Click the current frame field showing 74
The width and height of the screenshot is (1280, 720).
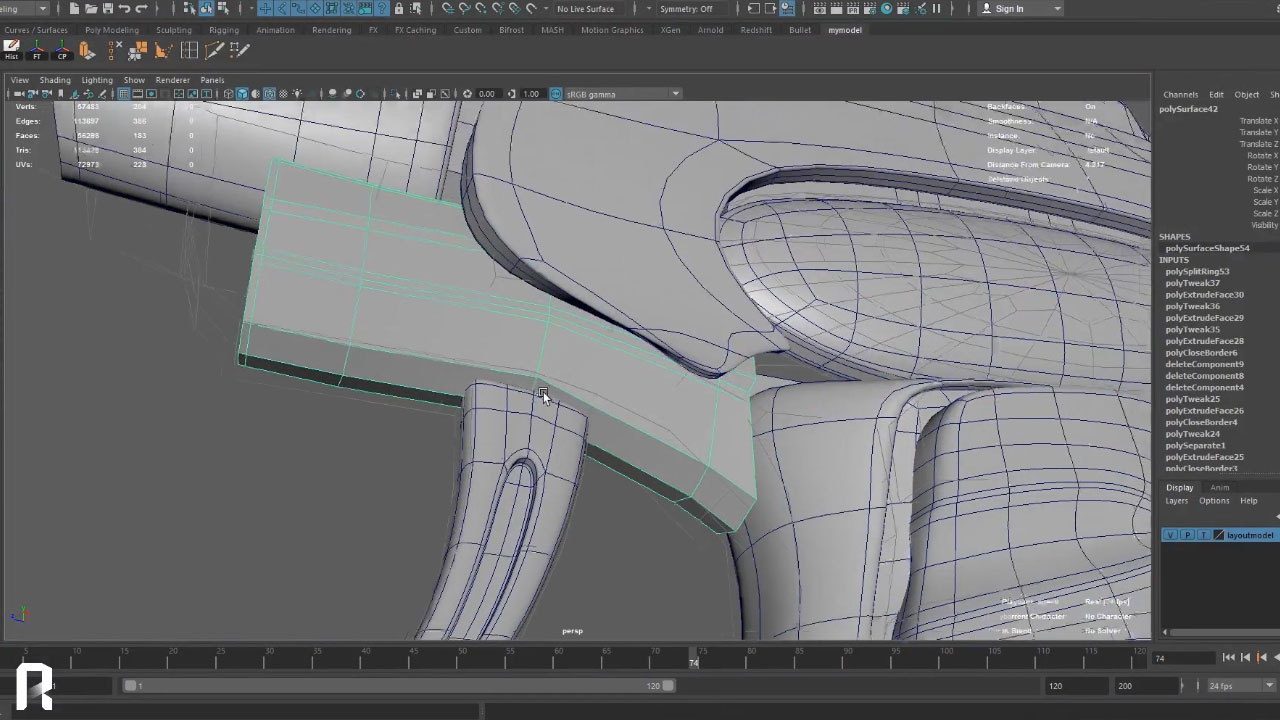click(1183, 658)
